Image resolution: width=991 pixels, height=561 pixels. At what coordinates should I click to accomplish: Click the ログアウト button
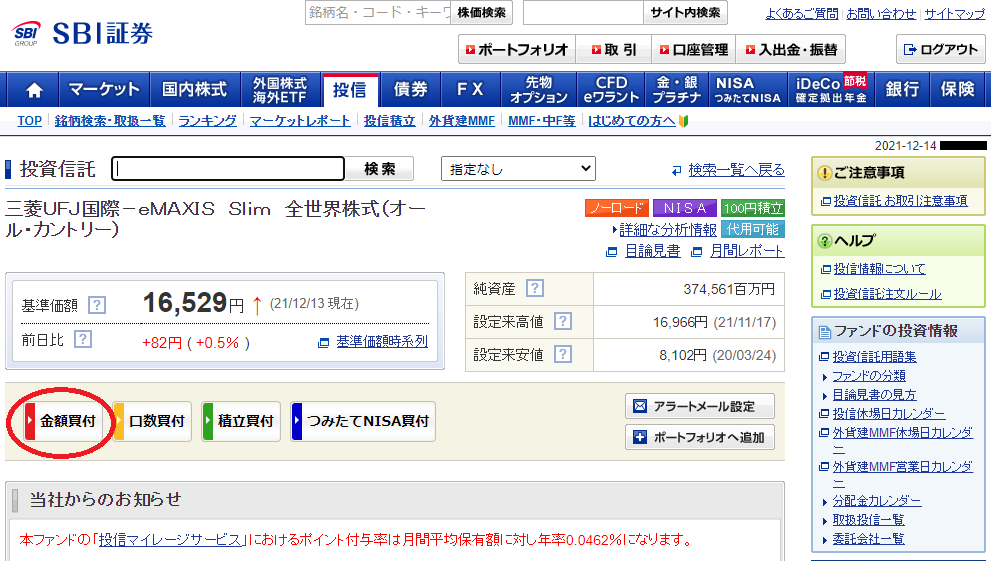[x=940, y=49]
